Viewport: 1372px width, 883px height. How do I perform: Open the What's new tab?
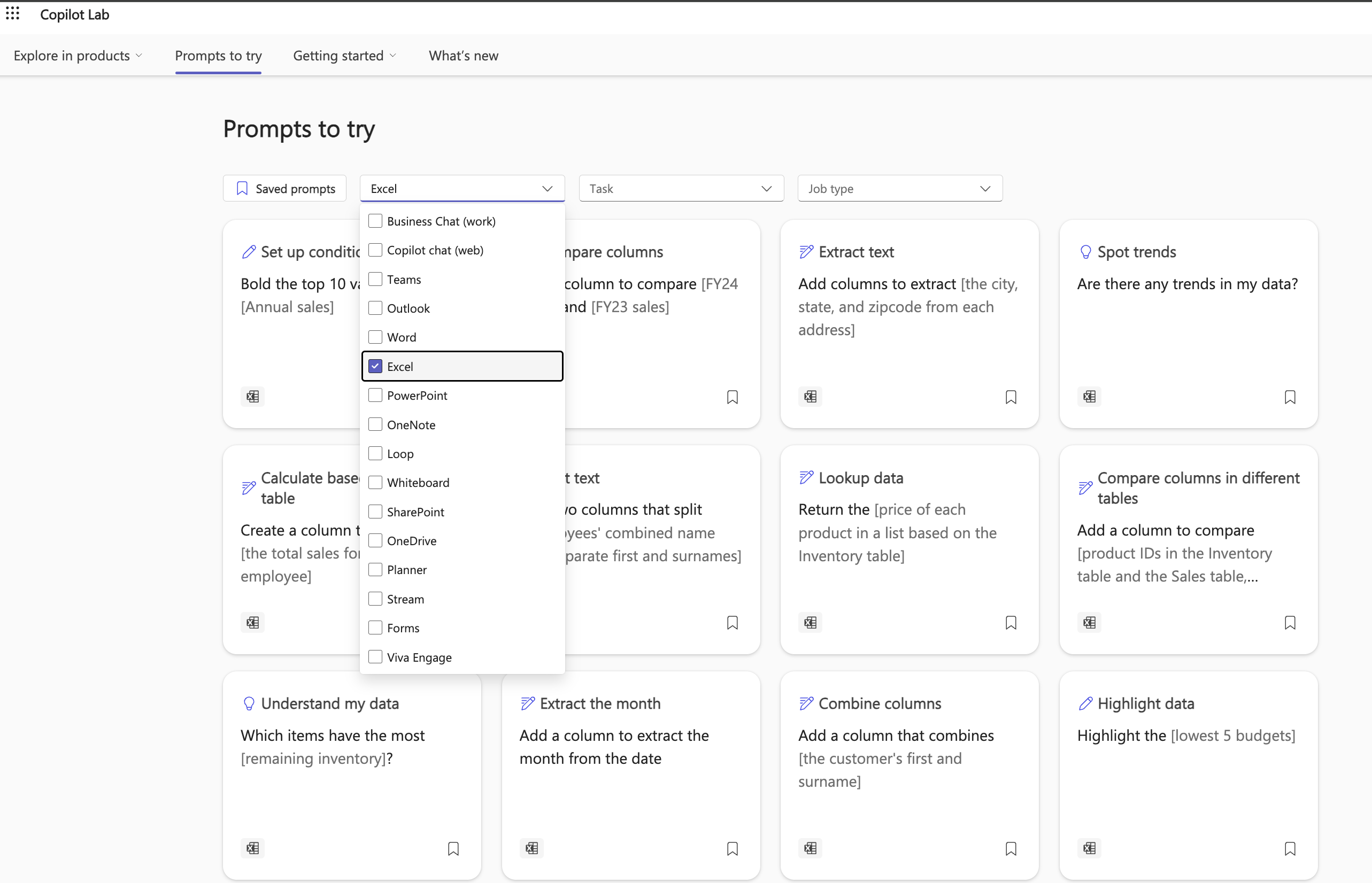(x=464, y=56)
